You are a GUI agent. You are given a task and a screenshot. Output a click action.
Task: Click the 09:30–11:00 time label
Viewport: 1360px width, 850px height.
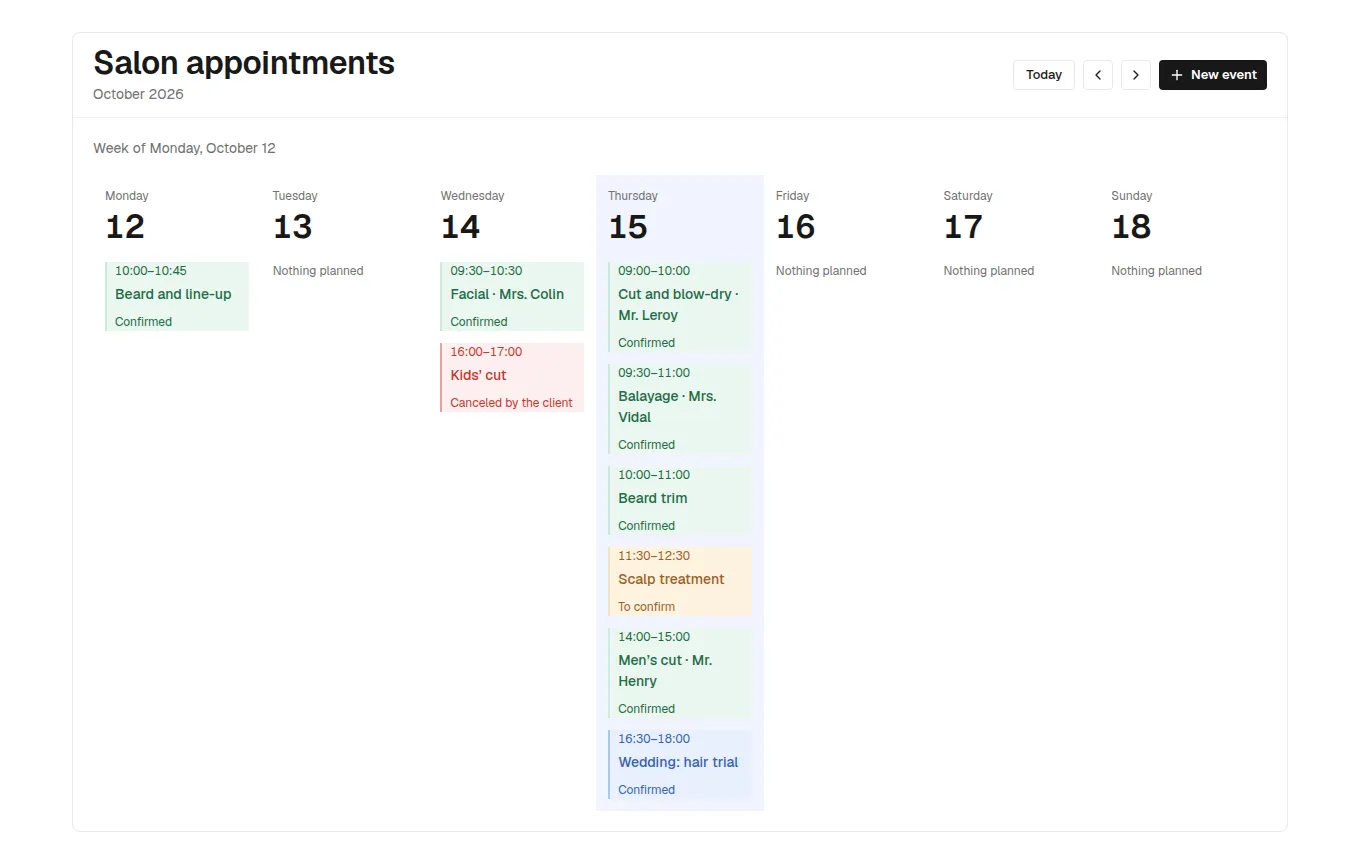(654, 373)
